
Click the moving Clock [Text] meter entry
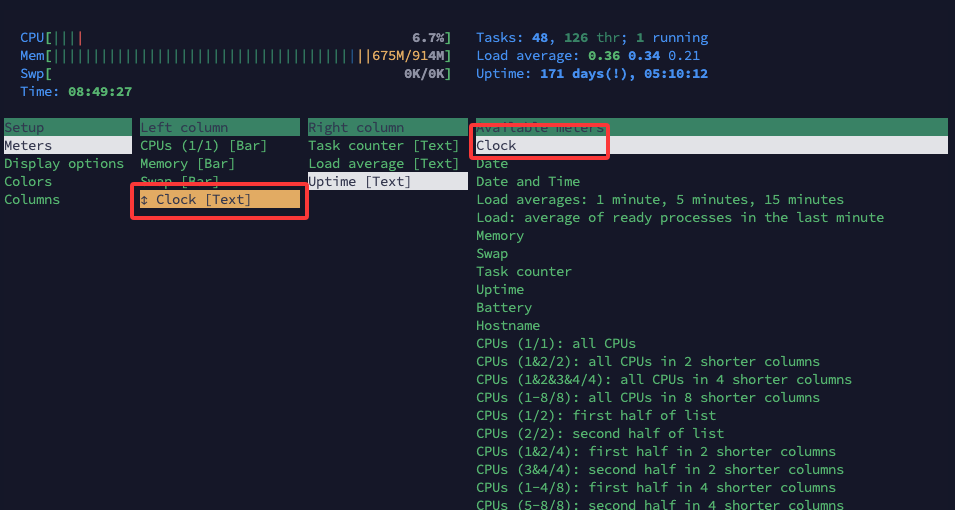point(204,200)
